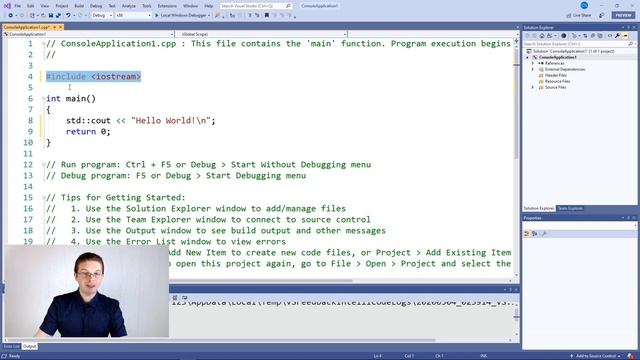Image resolution: width=640 pixels, height=360 pixels.
Task: Click Sync with Active Document icon
Action: (x=585, y=36)
